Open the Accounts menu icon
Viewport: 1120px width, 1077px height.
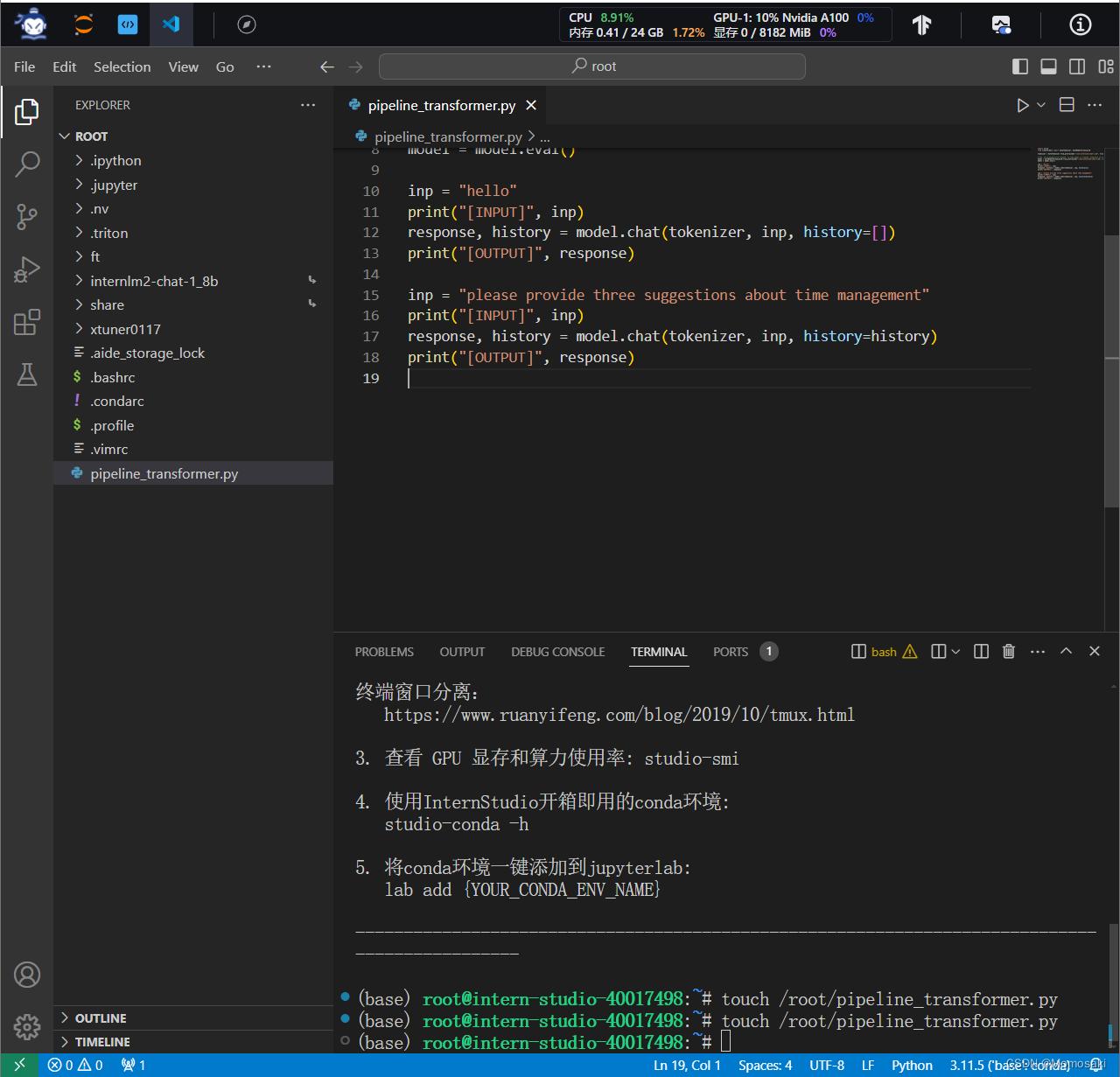click(27, 975)
